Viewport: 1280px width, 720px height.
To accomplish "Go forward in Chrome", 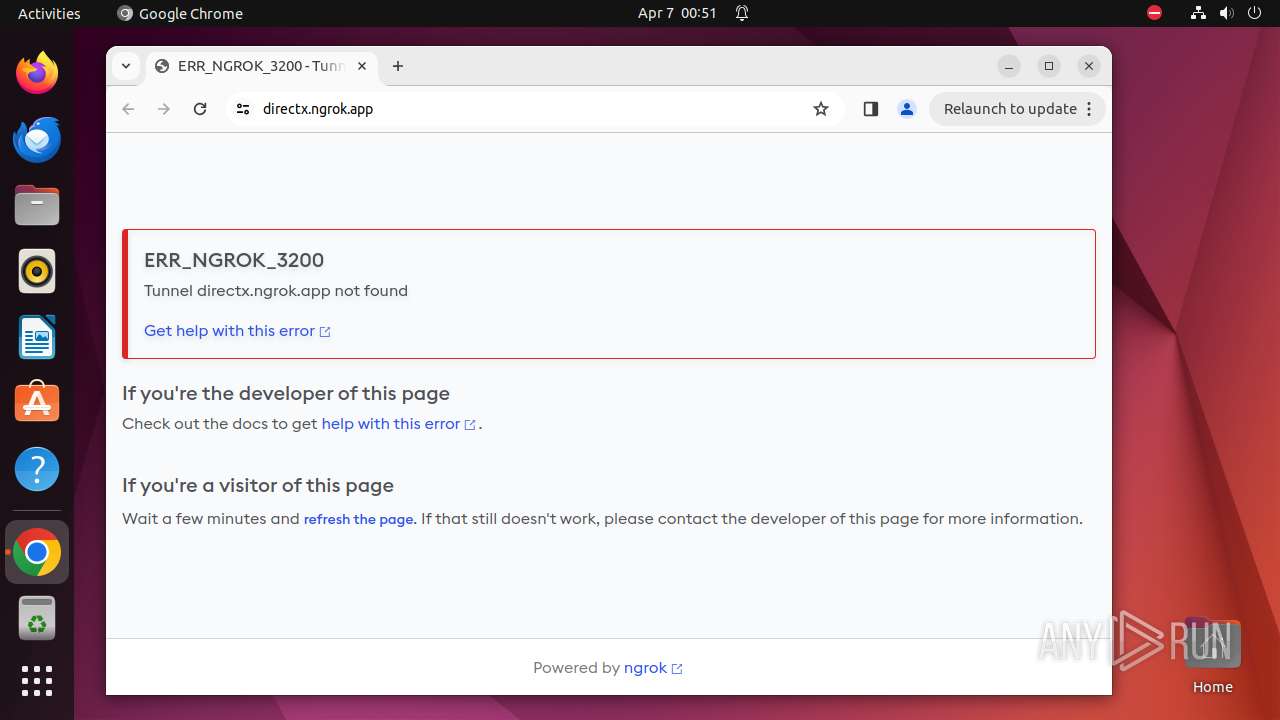I will [x=164, y=109].
